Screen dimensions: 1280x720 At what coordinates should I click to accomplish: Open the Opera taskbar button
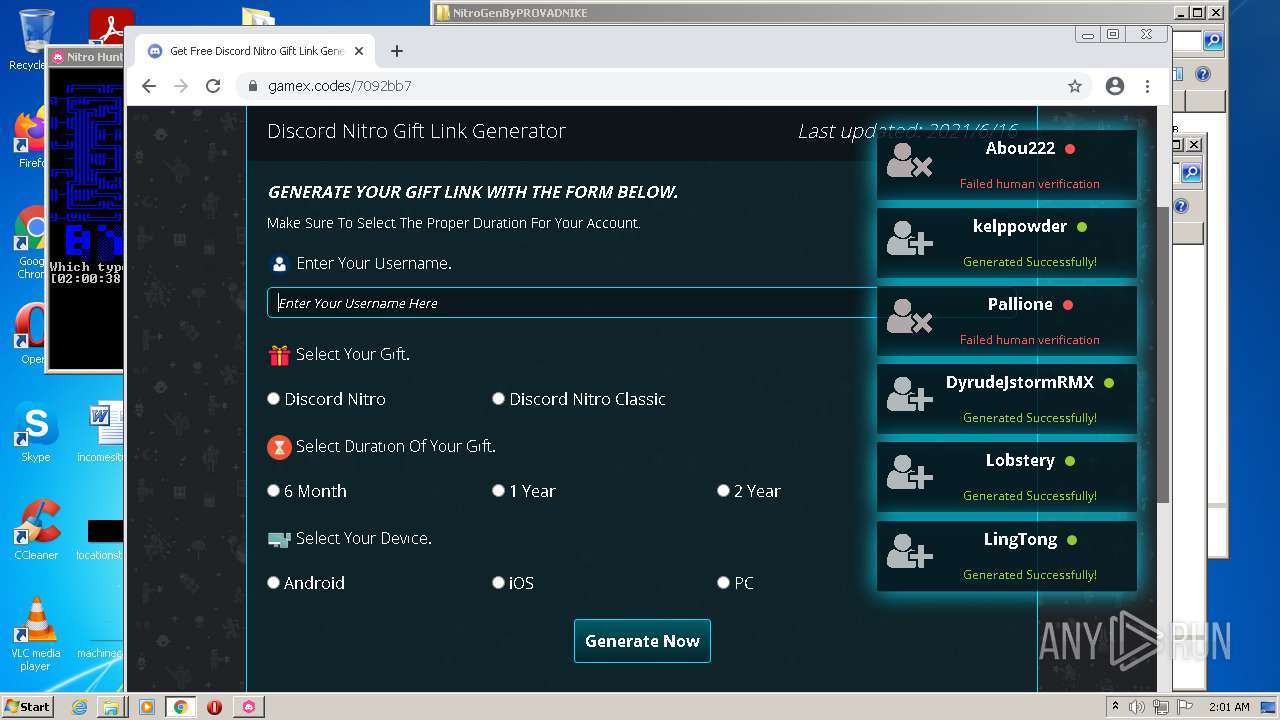(214, 707)
